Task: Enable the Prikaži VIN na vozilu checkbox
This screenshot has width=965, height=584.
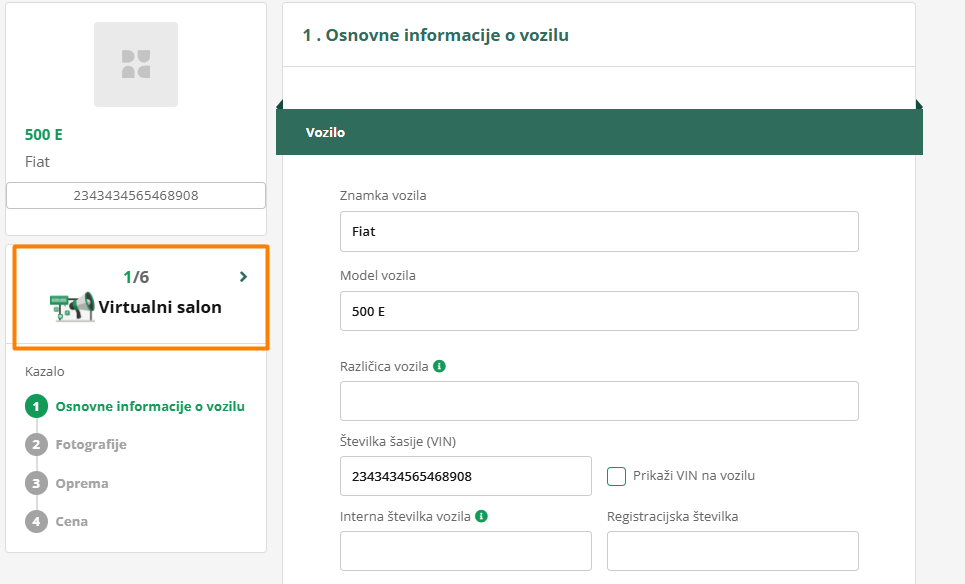Action: [617, 476]
